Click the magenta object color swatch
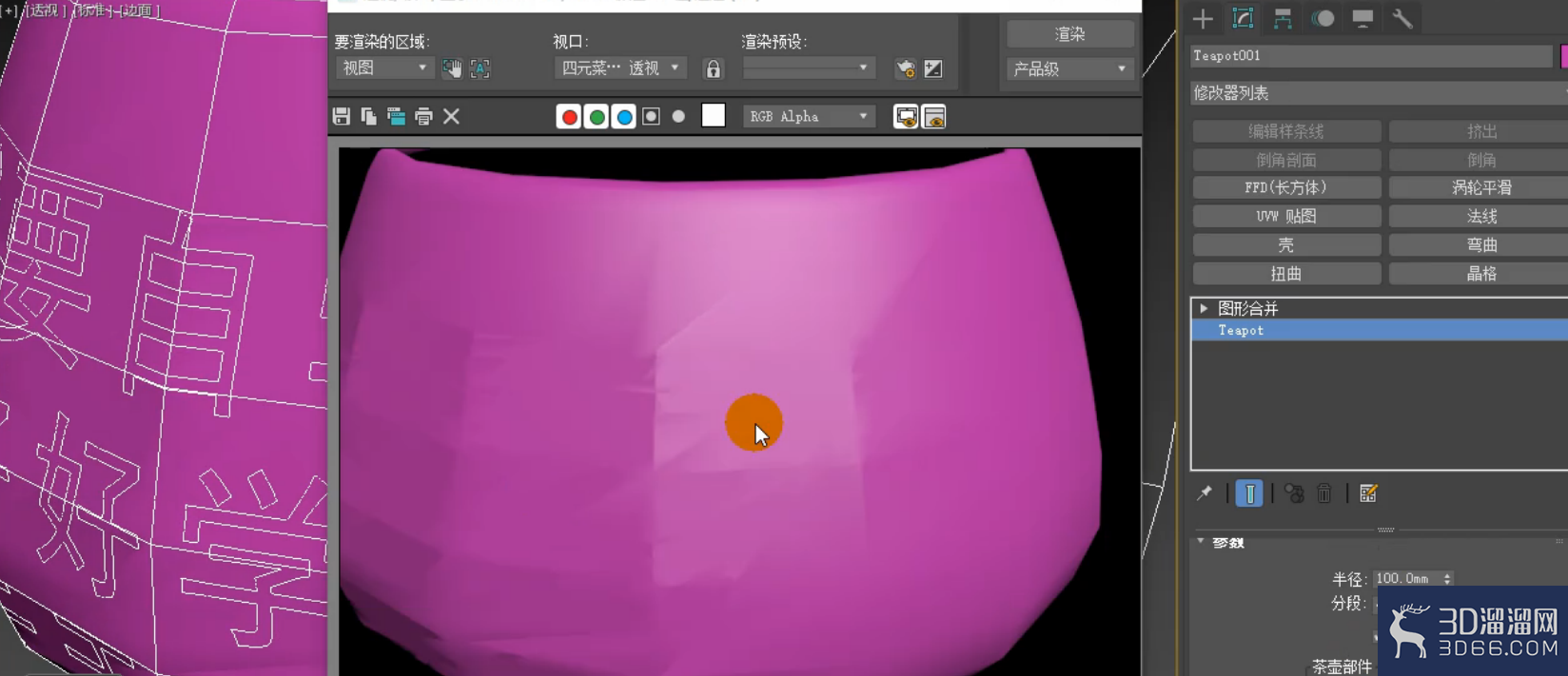 [1564, 56]
